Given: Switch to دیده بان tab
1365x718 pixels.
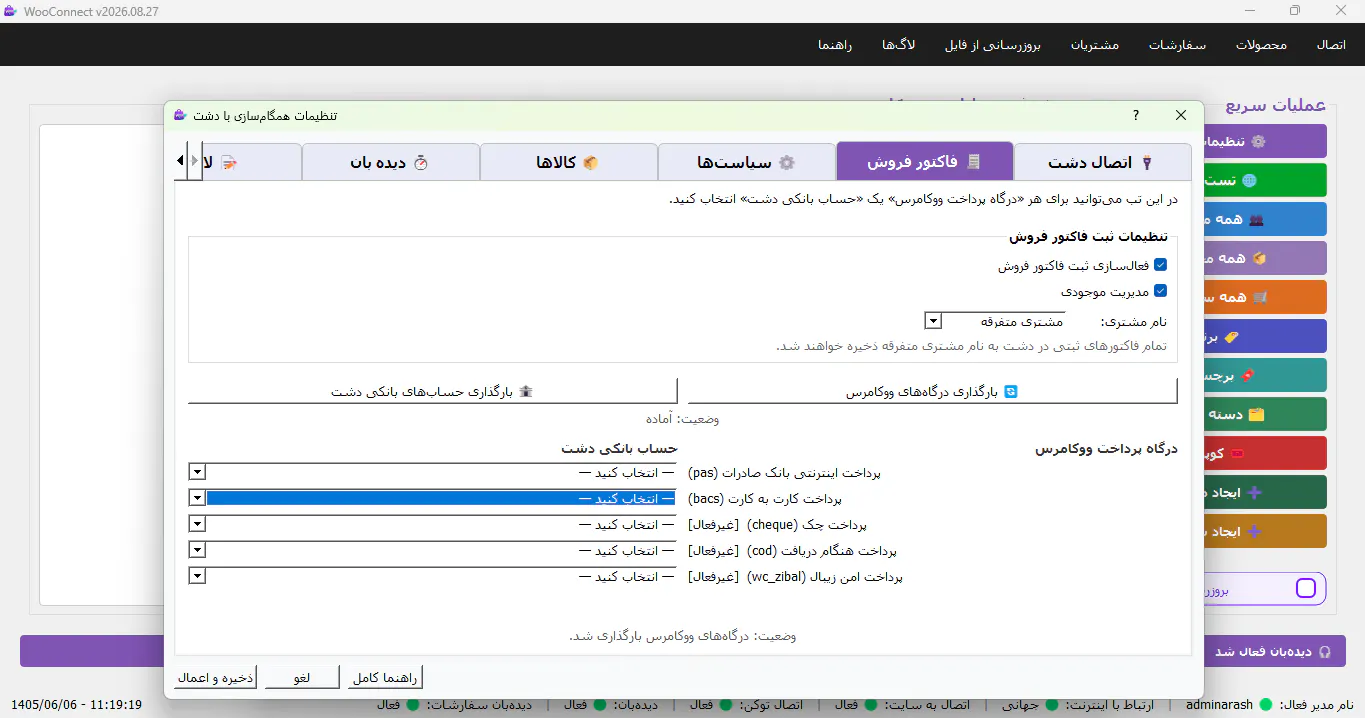Looking at the screenshot, I should click(x=390, y=162).
